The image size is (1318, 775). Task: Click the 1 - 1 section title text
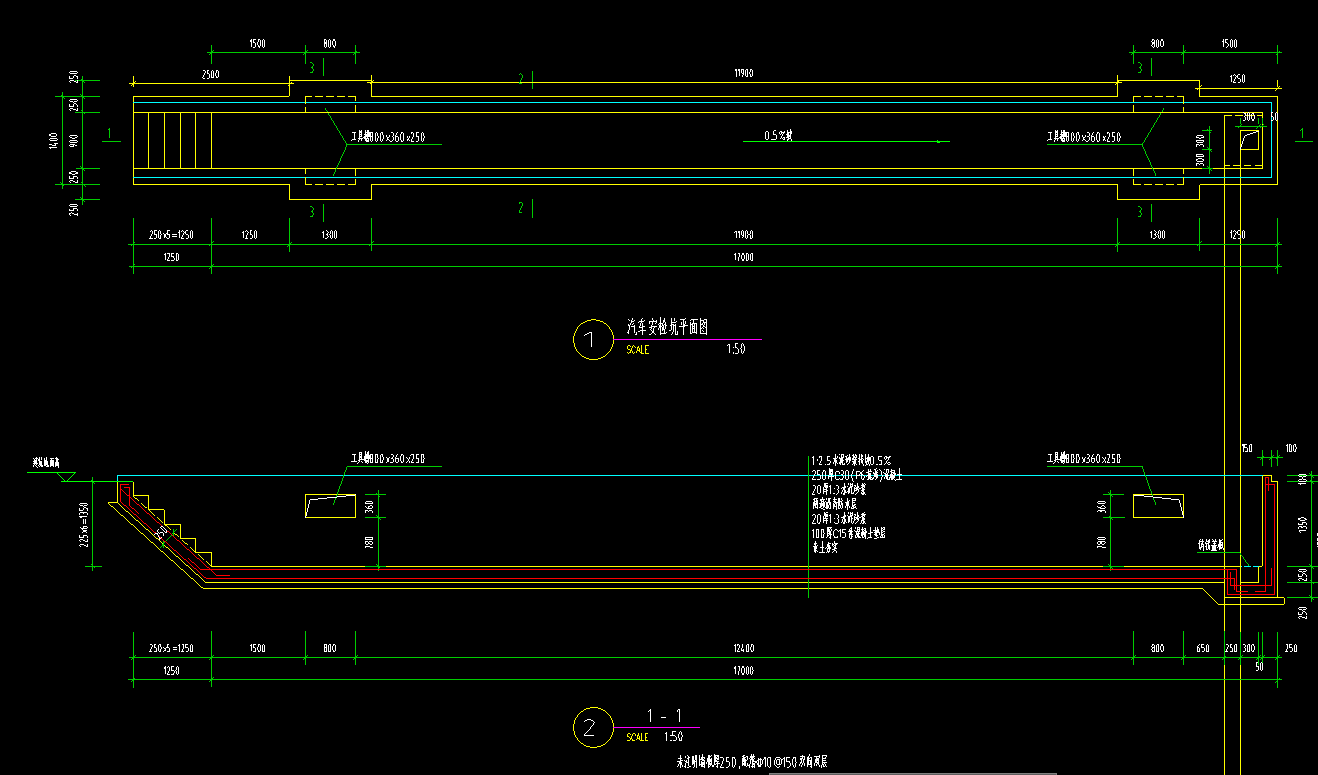click(664, 716)
